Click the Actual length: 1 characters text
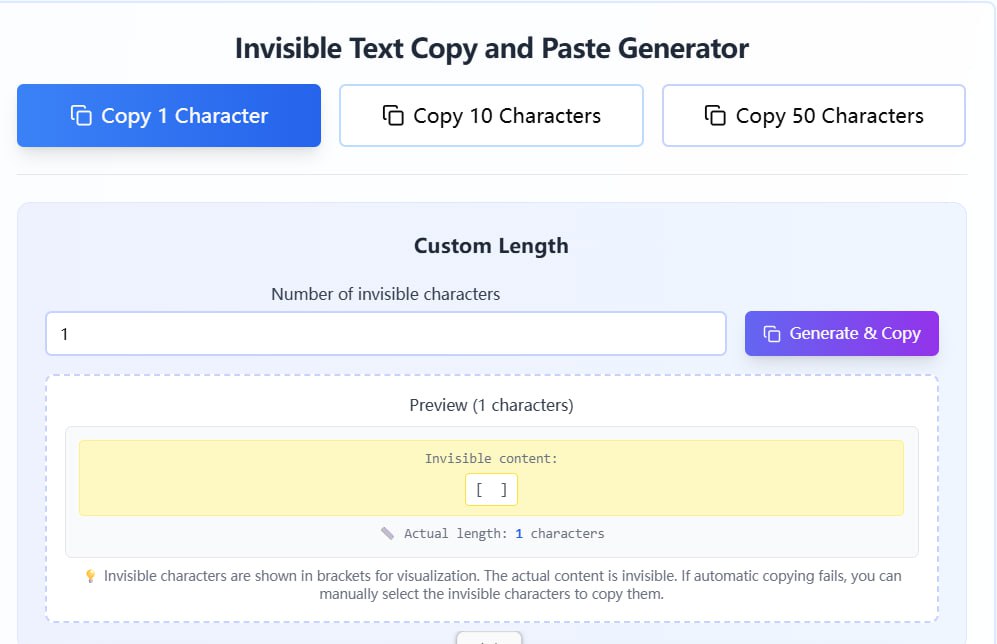This screenshot has height=644, width=997. 504,533
